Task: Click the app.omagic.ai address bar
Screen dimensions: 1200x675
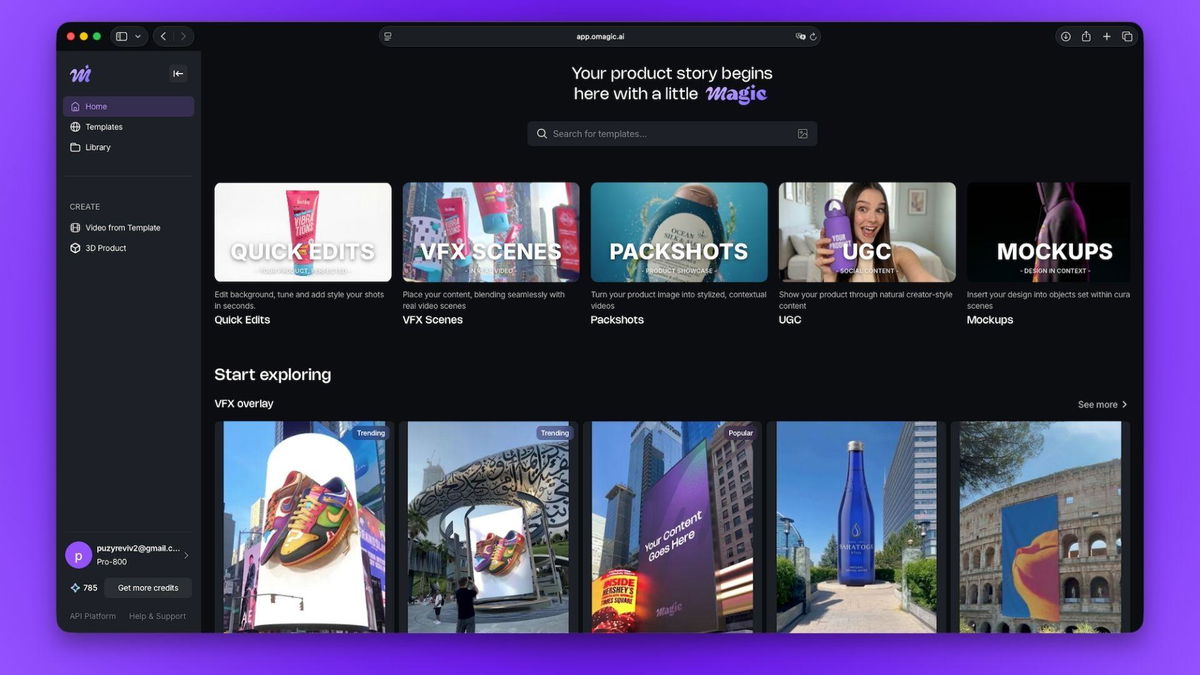Action: 600,36
